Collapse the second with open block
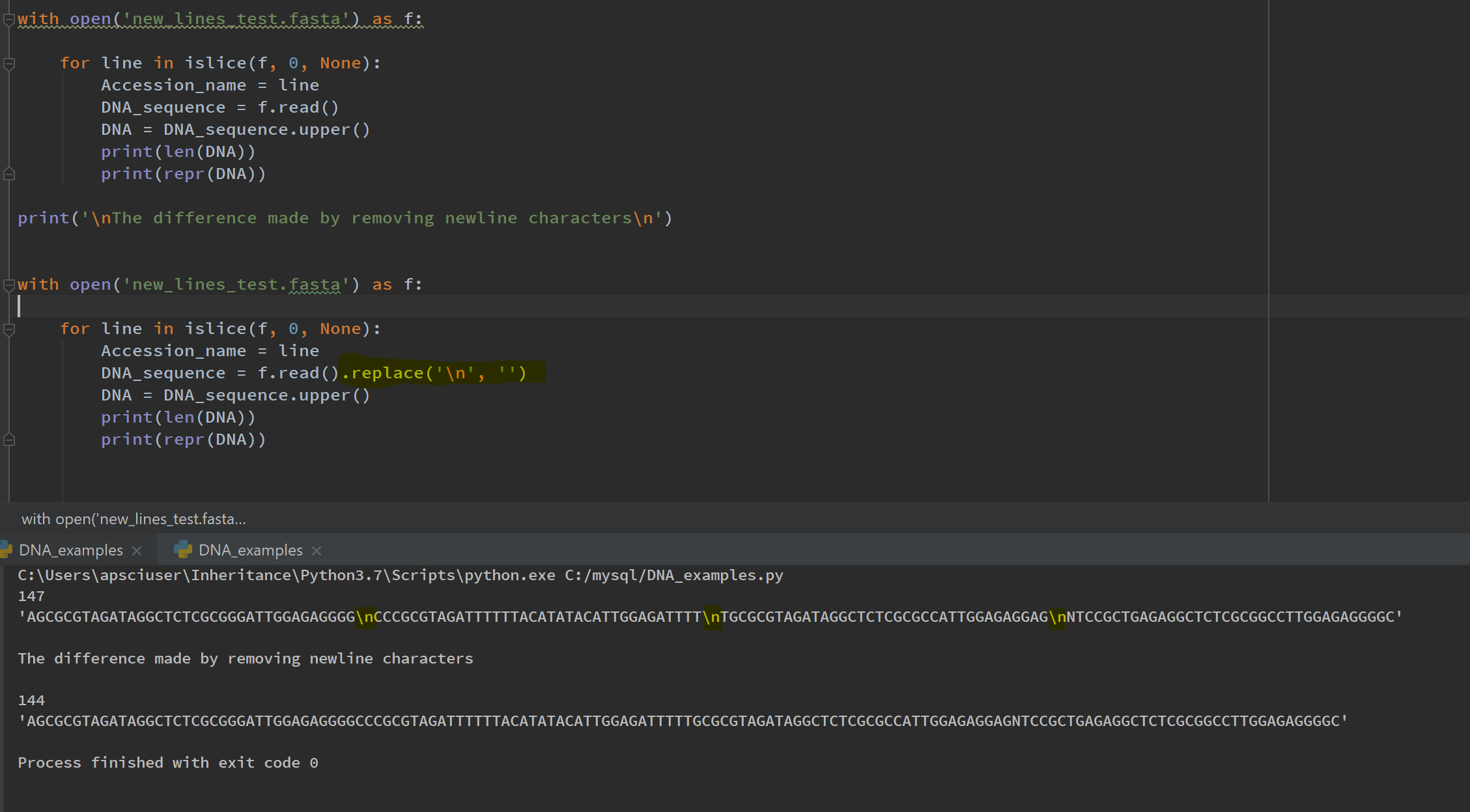 pos(9,285)
